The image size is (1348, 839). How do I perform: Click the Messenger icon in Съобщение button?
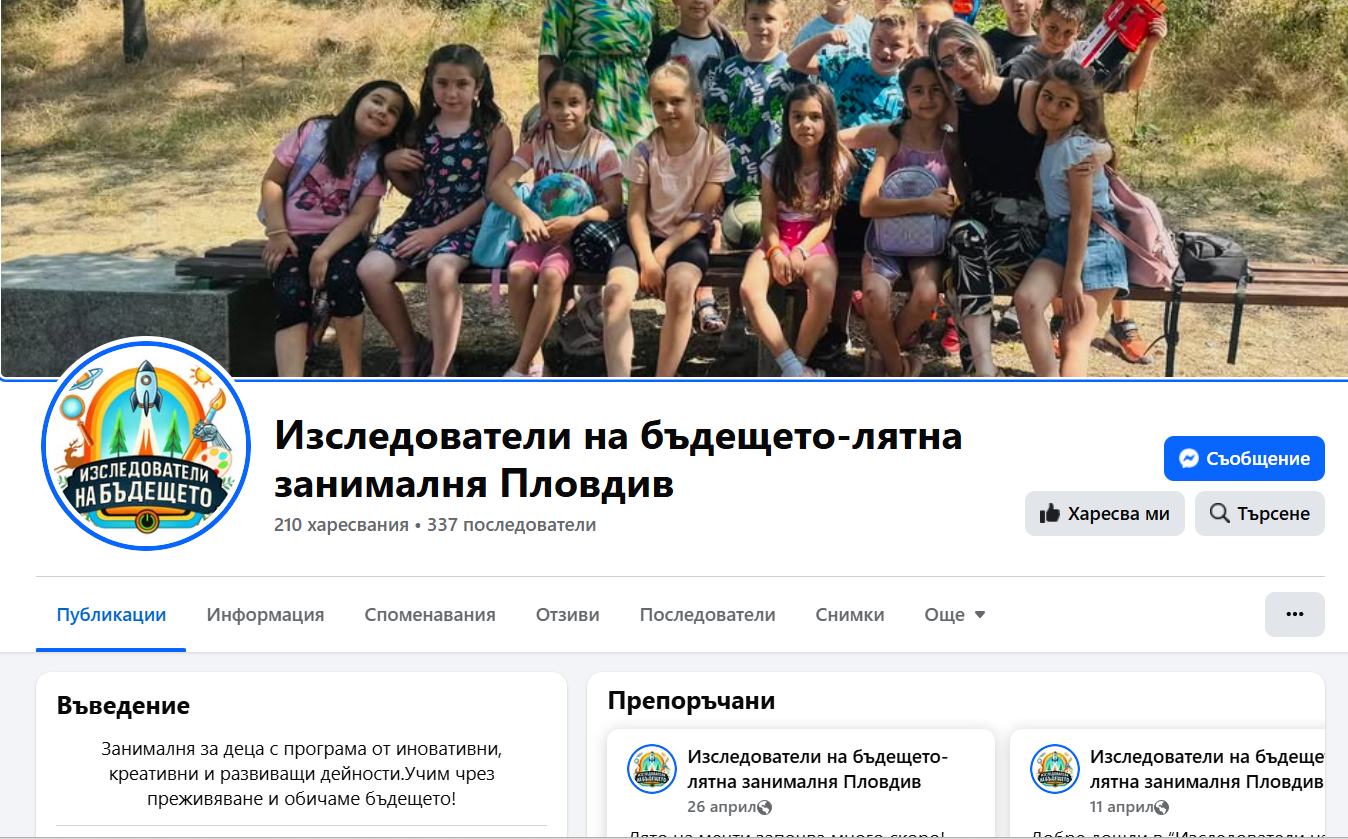pos(1189,459)
